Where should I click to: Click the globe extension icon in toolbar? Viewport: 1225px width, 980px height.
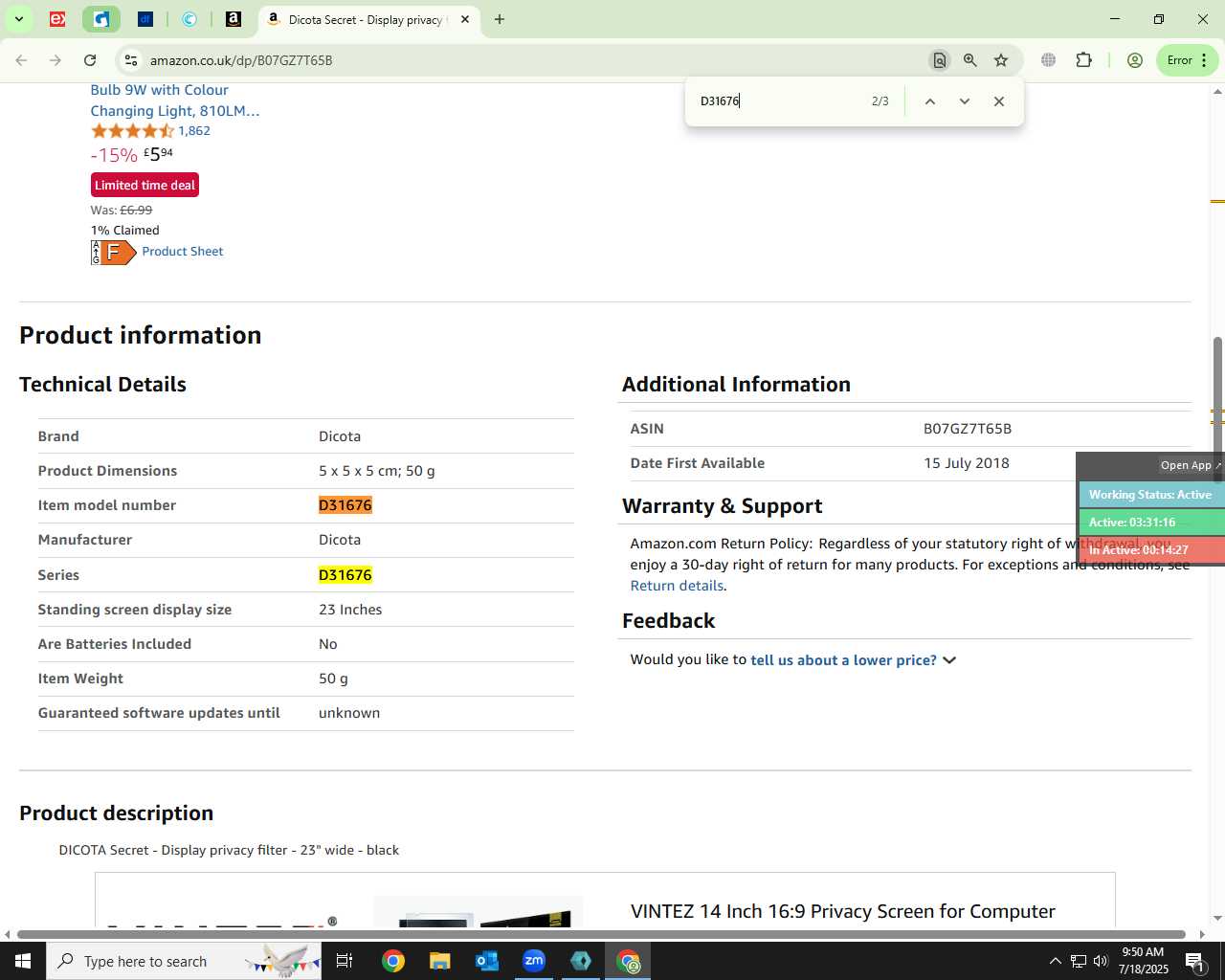[x=1049, y=60]
